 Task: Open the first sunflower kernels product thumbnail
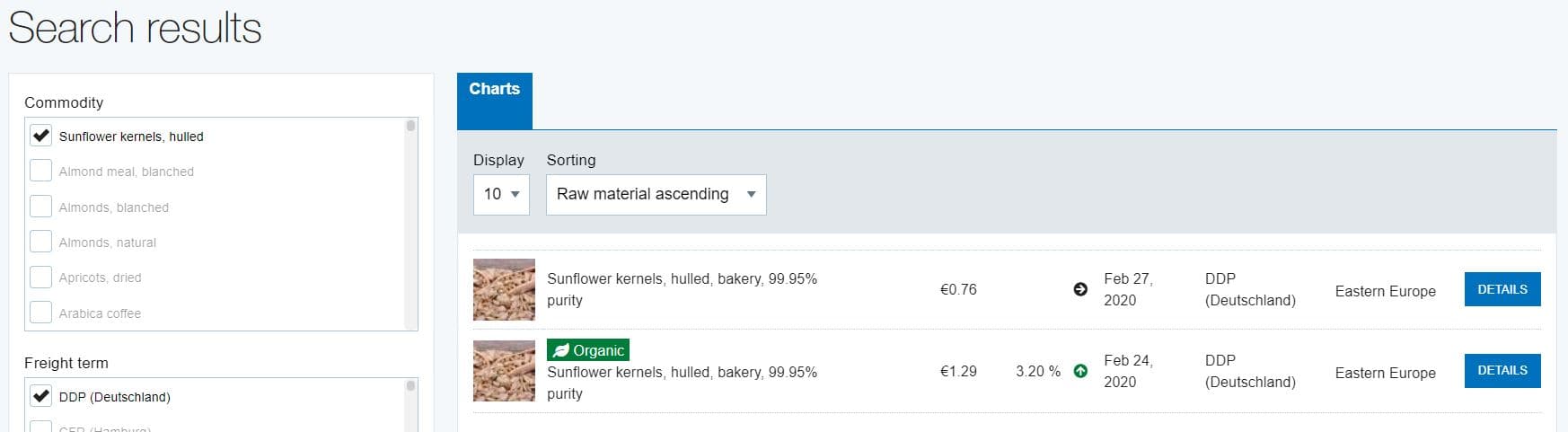pos(504,289)
